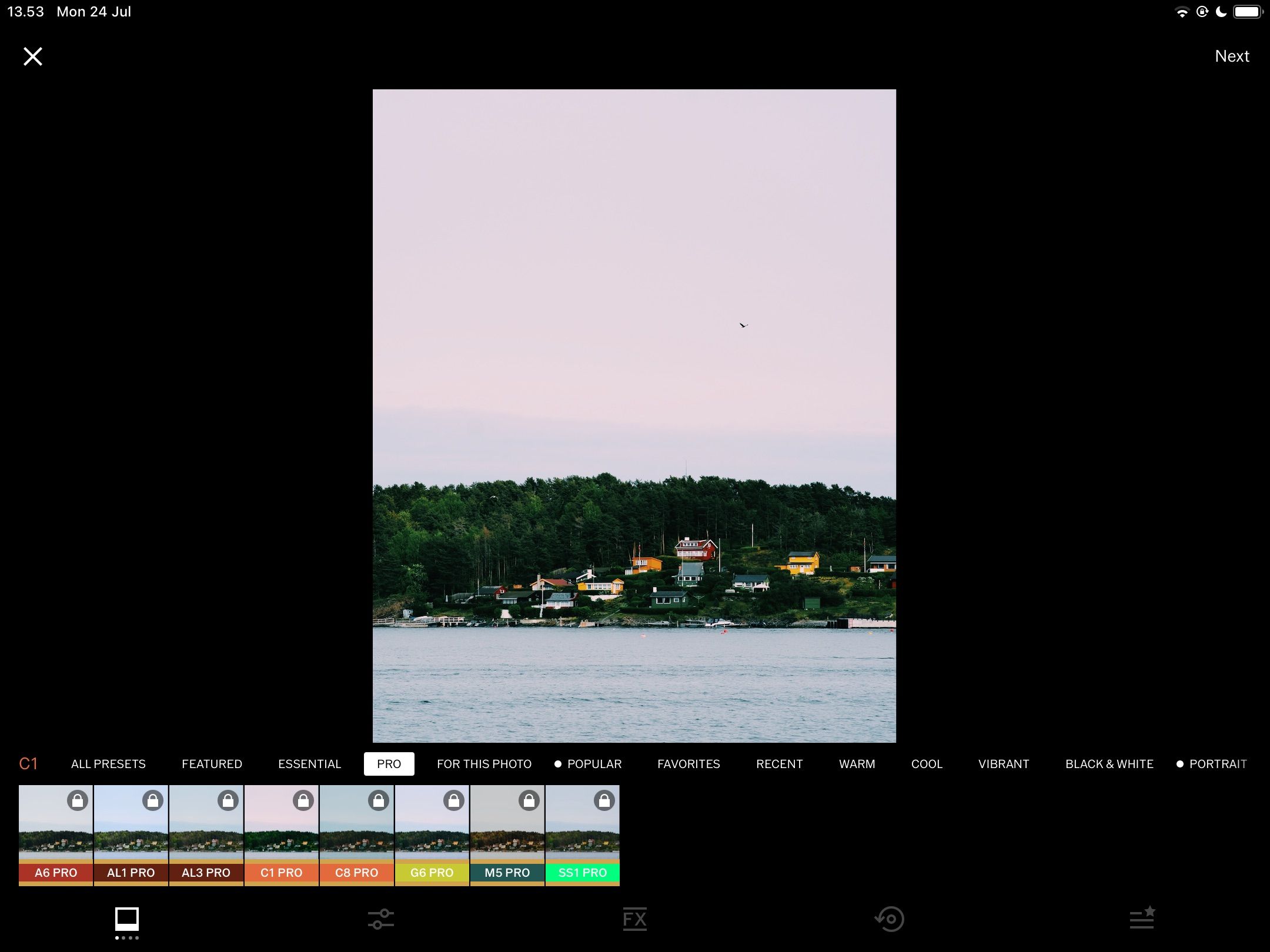Screen dimensions: 1270x952
Task: Click the C1 current preset label
Action: (x=28, y=763)
